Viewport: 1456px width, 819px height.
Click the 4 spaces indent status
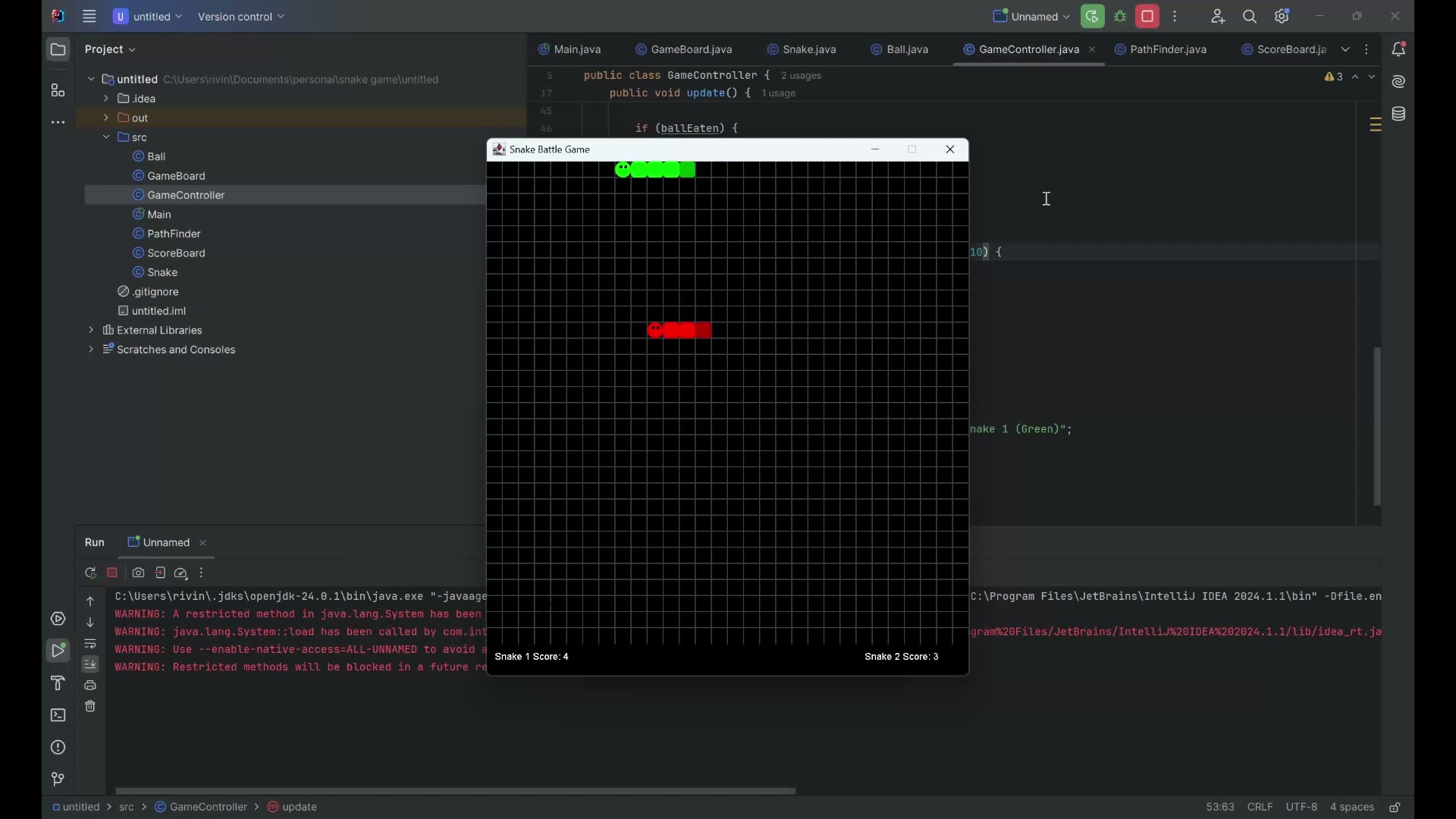[x=1352, y=808]
